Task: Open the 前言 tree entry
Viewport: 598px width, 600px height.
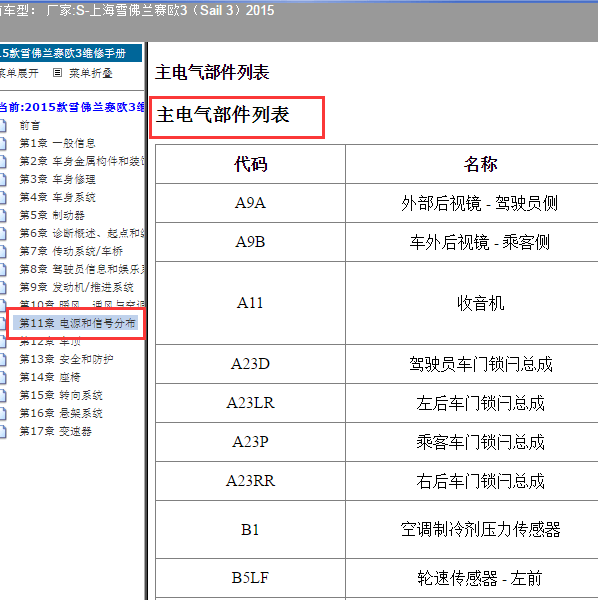Action: point(29,125)
